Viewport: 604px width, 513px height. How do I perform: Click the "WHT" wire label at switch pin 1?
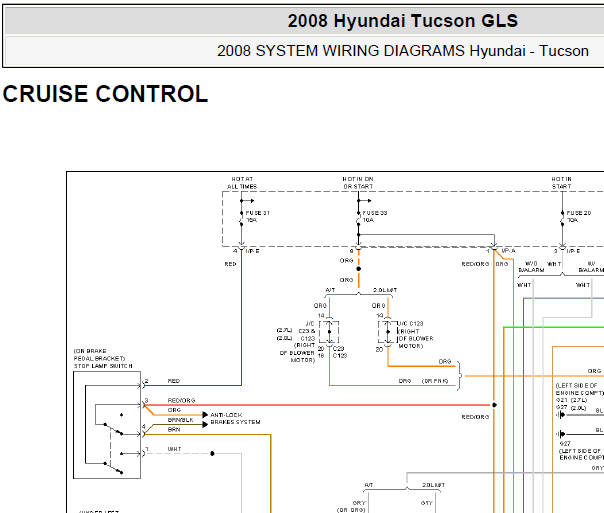point(174,449)
